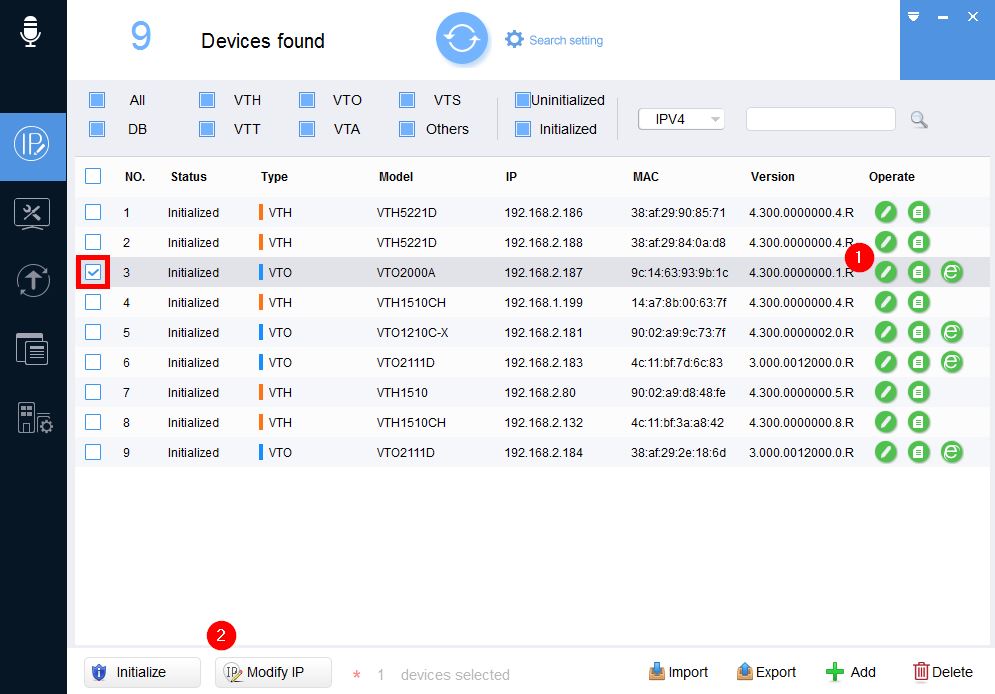The width and height of the screenshot is (995, 694).
Task: Open the building configuration sidebar icon
Action: pos(34,418)
